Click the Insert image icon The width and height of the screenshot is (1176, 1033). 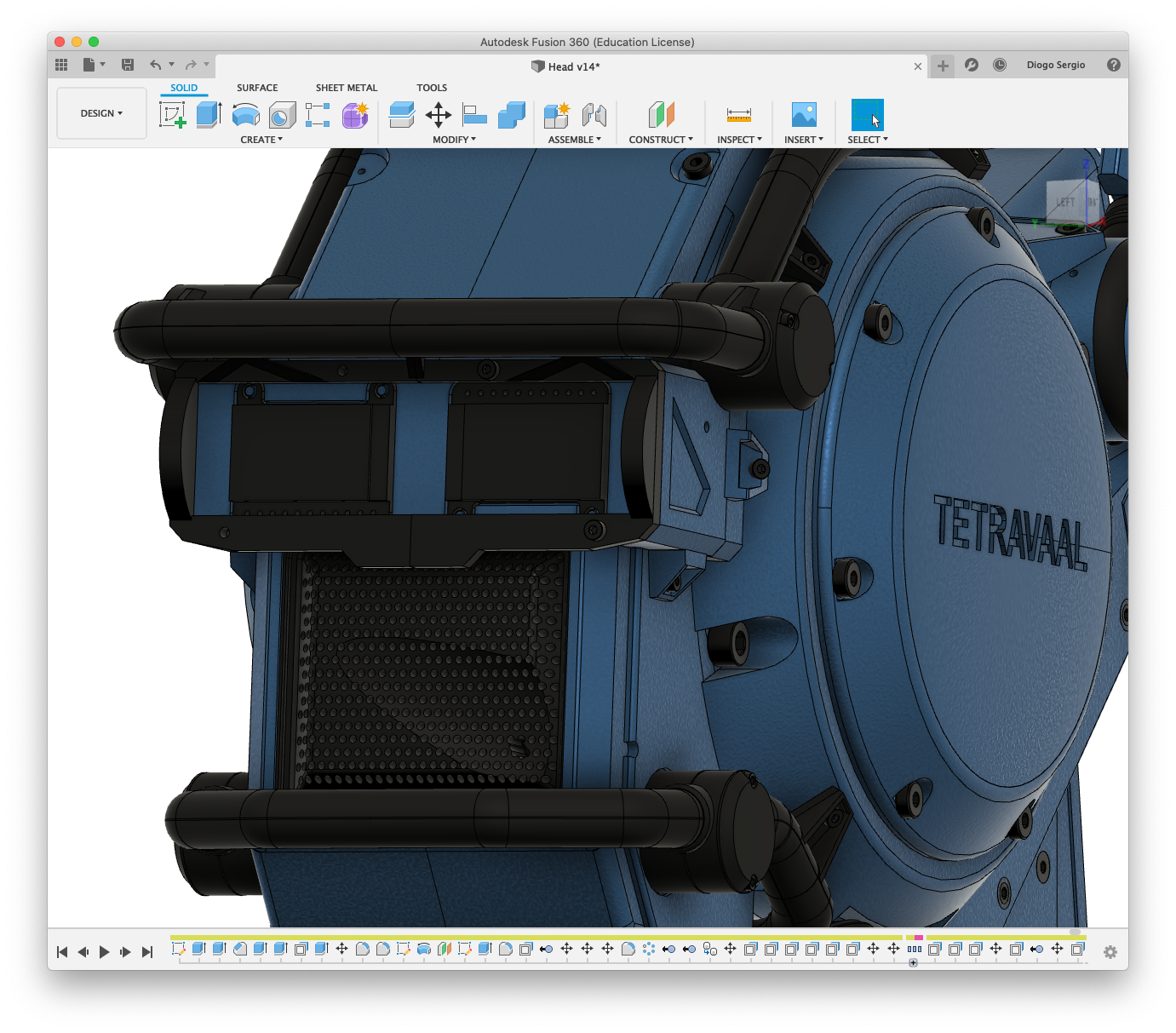804,114
